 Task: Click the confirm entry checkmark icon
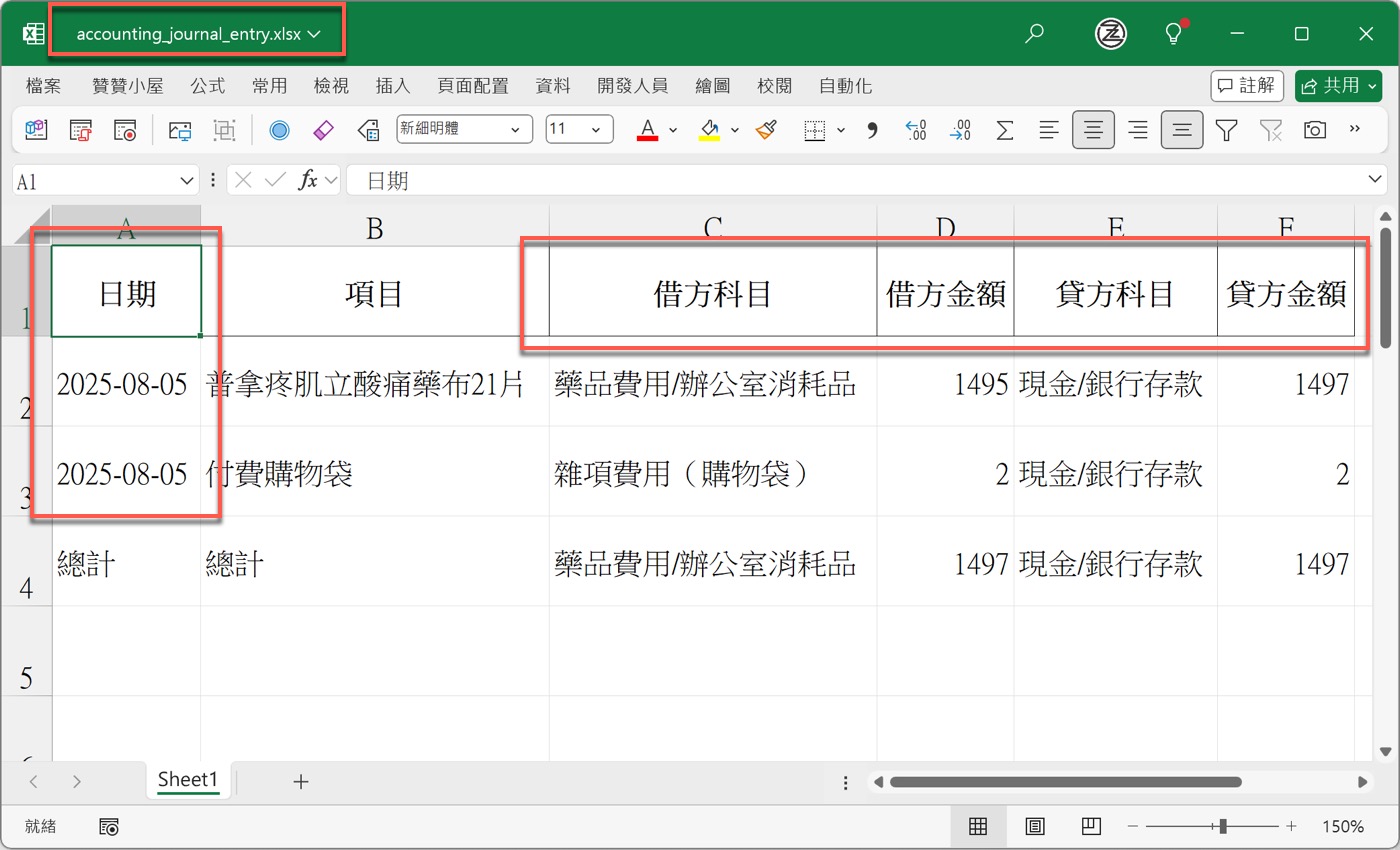pyautogui.click(x=275, y=181)
